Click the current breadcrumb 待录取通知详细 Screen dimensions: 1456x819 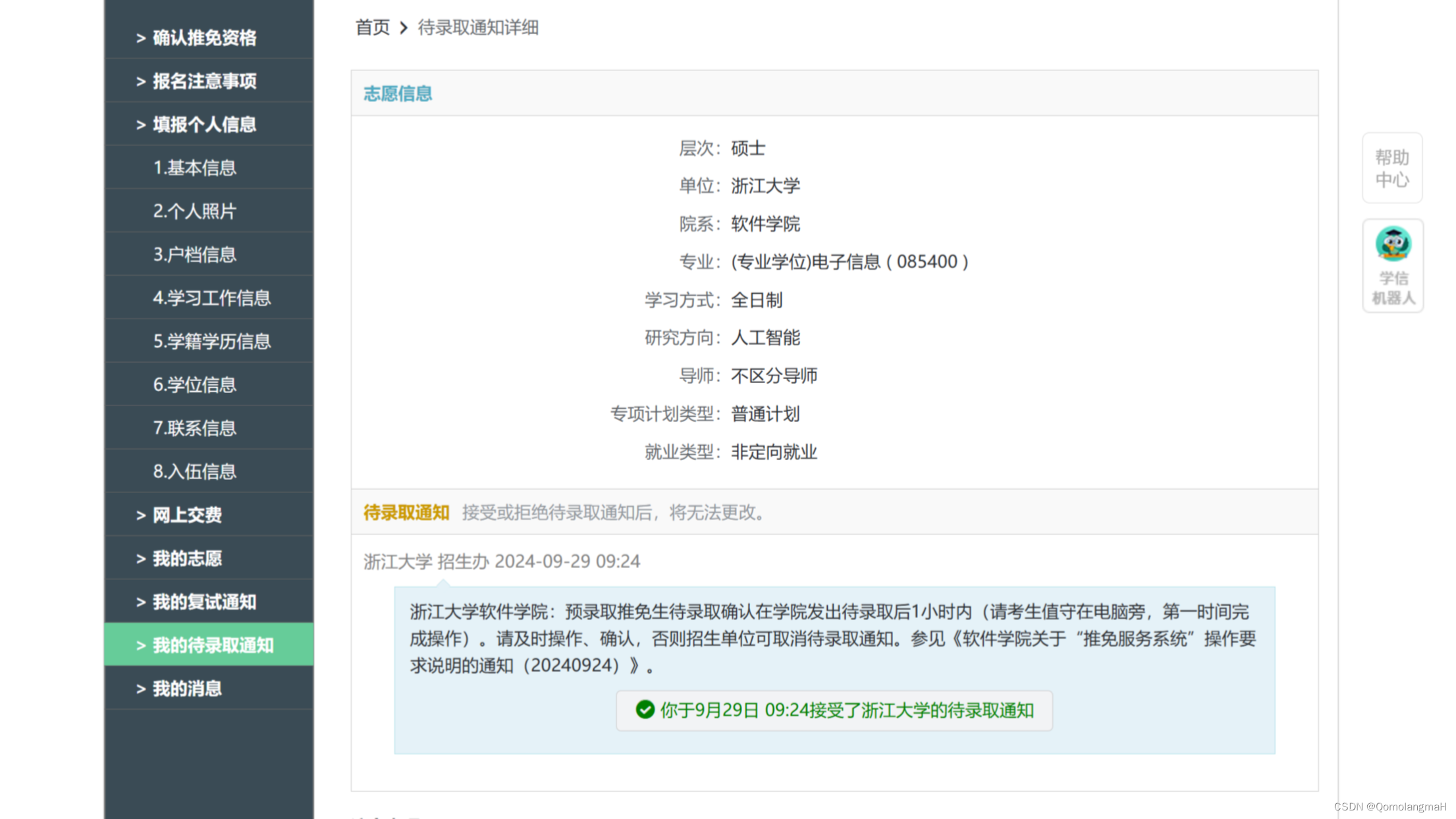click(x=478, y=28)
